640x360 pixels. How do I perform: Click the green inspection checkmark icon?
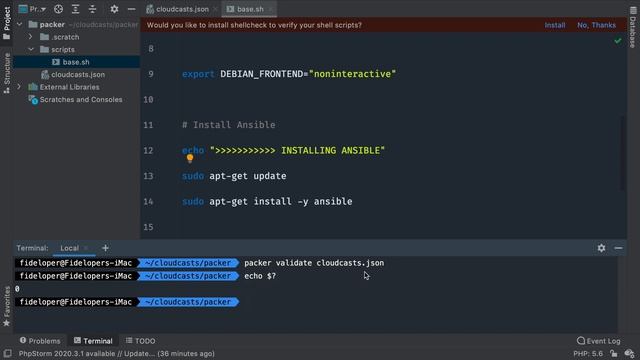[x=618, y=41]
